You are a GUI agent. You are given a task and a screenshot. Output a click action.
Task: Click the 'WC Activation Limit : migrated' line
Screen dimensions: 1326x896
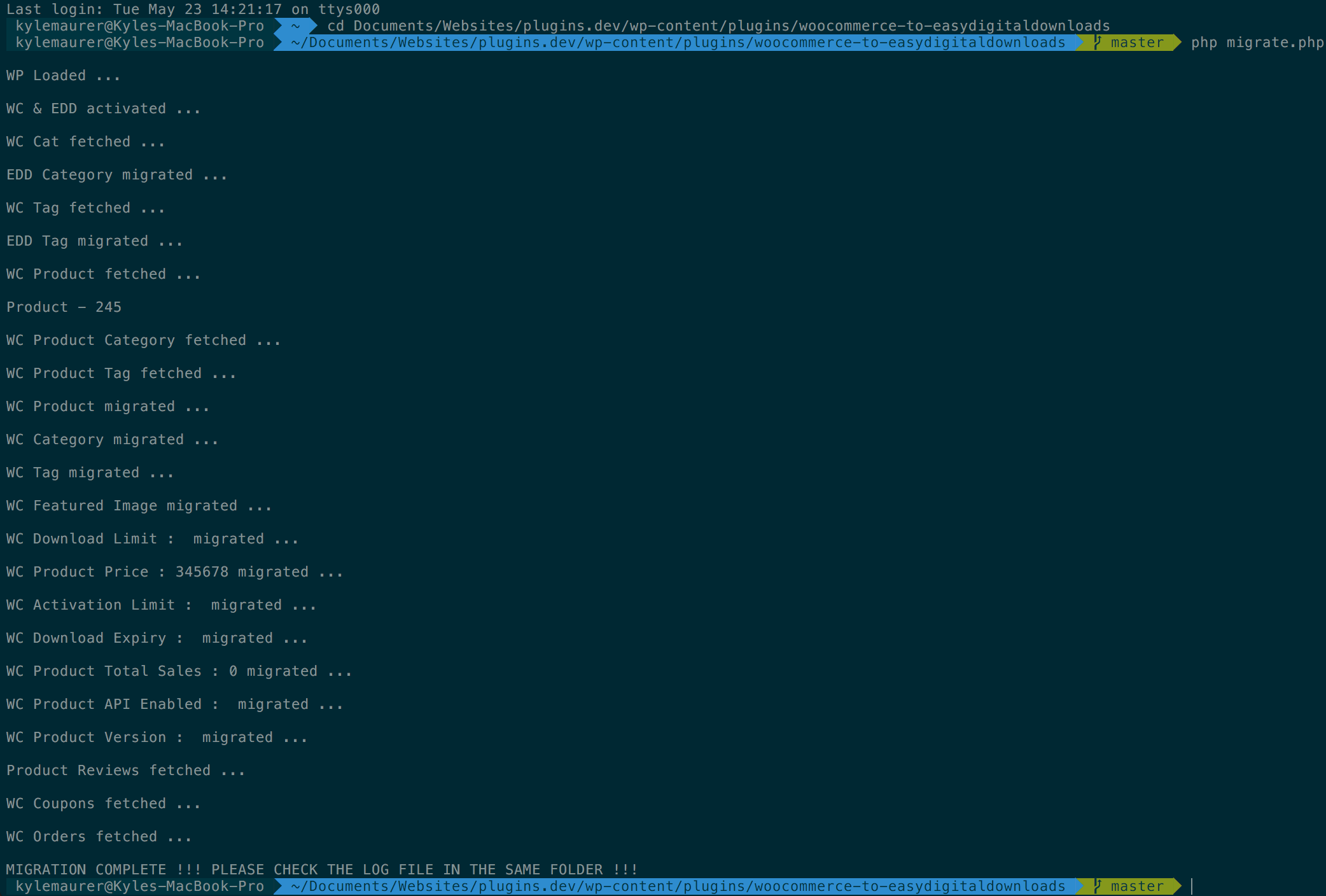tap(162, 605)
